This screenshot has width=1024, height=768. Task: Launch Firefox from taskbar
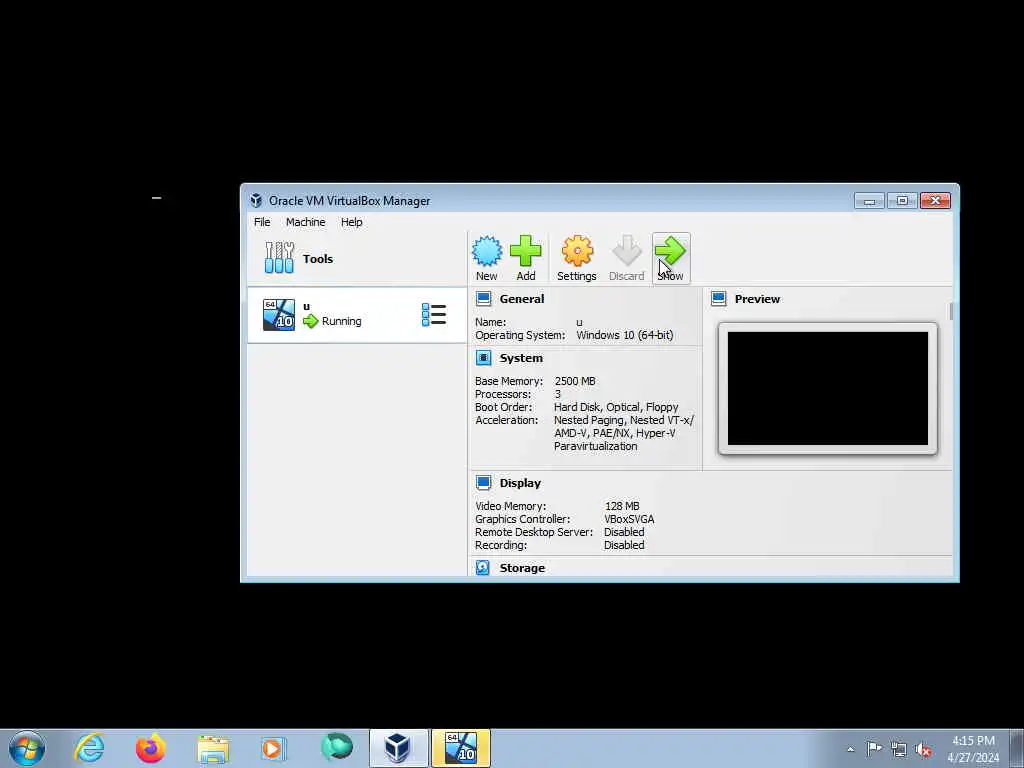[x=150, y=748]
